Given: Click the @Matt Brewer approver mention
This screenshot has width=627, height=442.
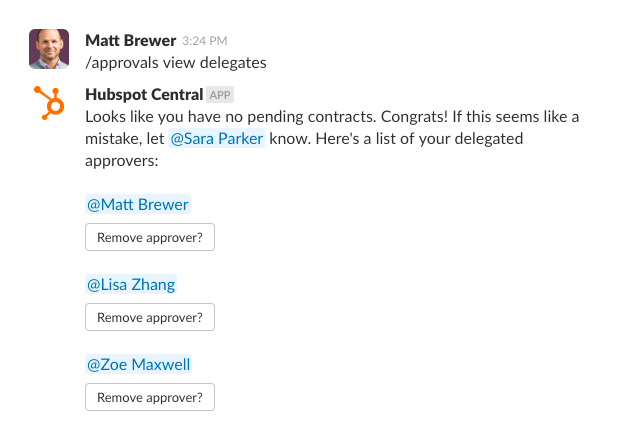Looking at the screenshot, I should point(138,205).
